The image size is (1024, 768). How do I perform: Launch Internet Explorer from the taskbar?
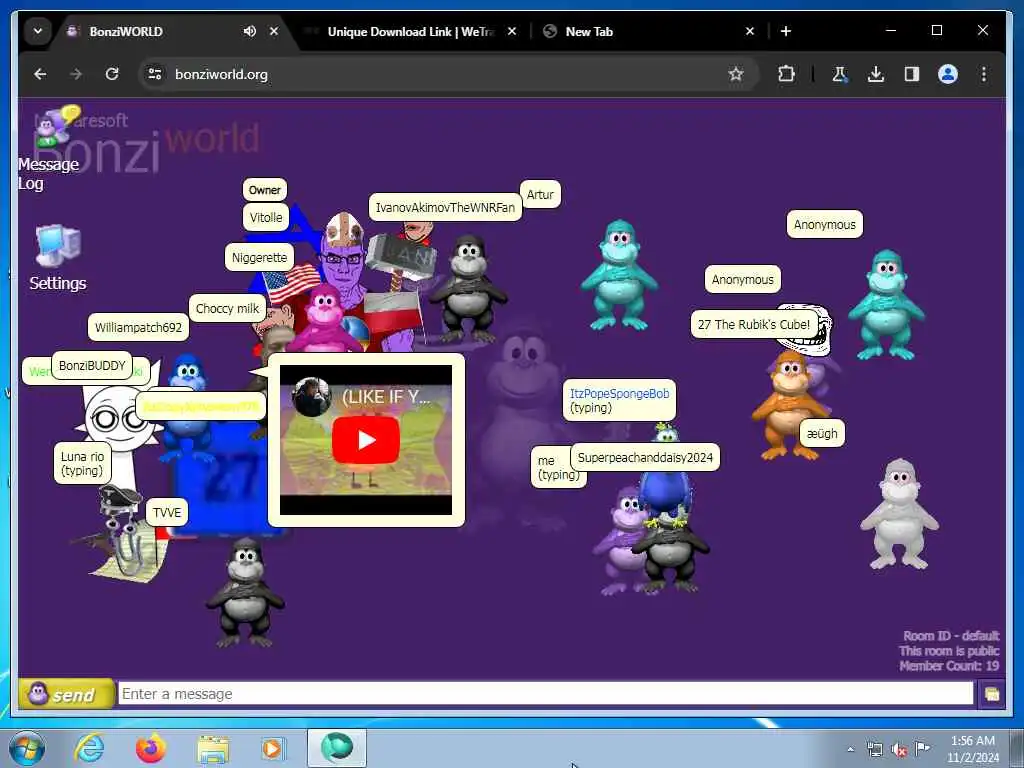click(x=89, y=748)
